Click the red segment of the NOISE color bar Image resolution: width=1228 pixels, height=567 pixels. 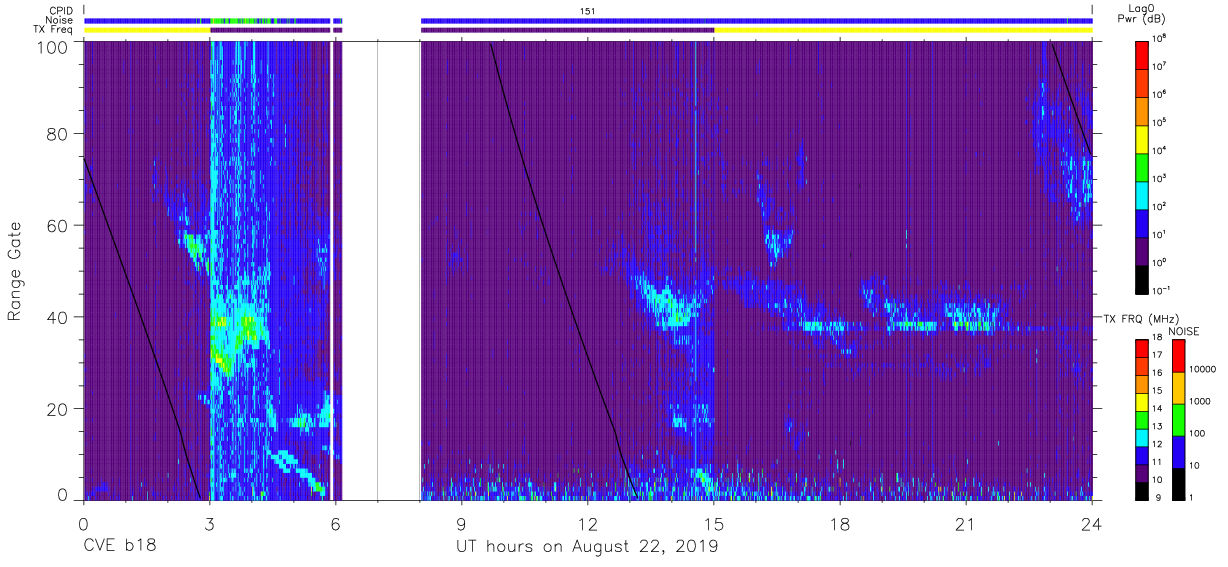click(1177, 356)
